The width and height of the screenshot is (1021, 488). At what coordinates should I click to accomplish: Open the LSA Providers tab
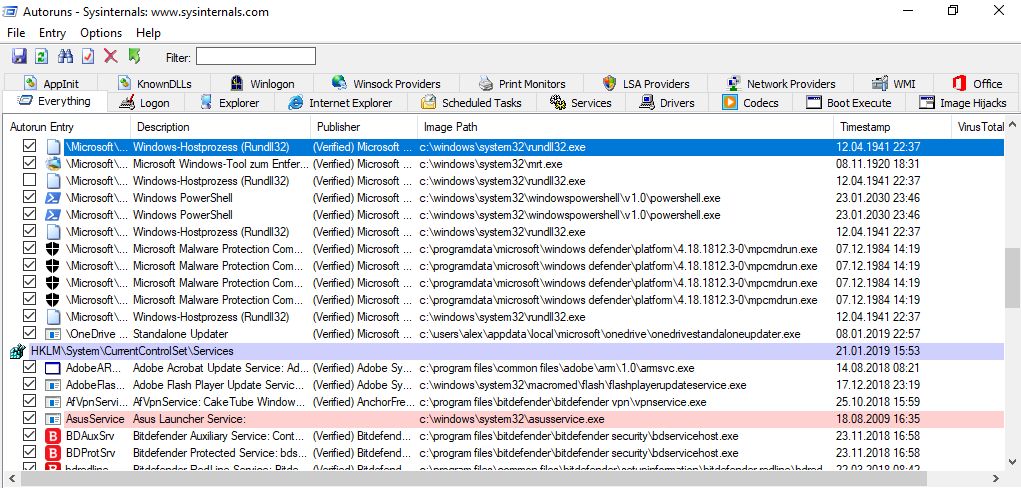(646, 83)
